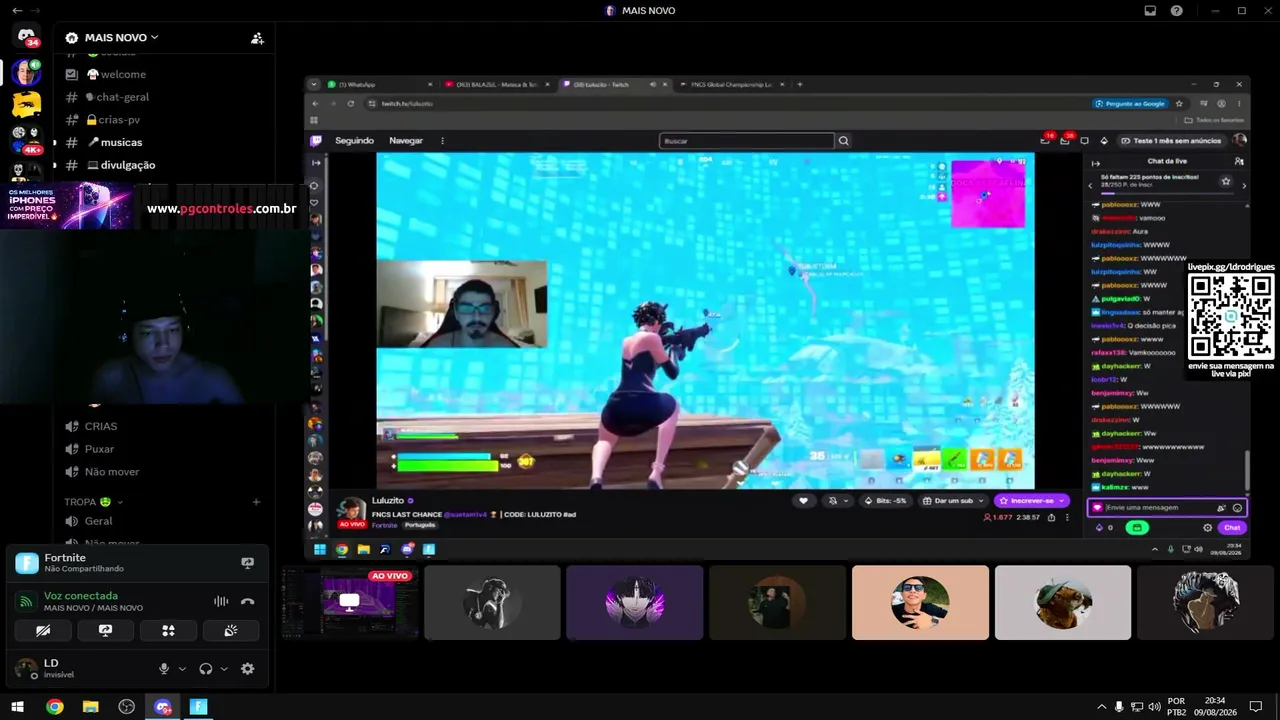
Task: Open headphone output options chevron
Action: coord(224,669)
